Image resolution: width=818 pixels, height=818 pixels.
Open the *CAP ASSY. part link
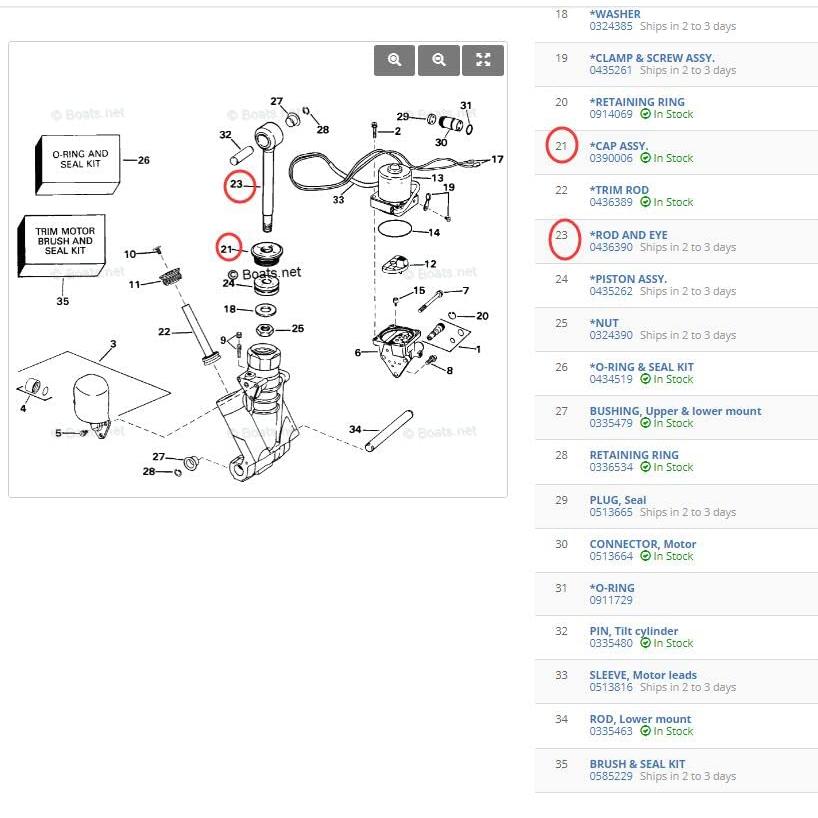[x=619, y=146]
